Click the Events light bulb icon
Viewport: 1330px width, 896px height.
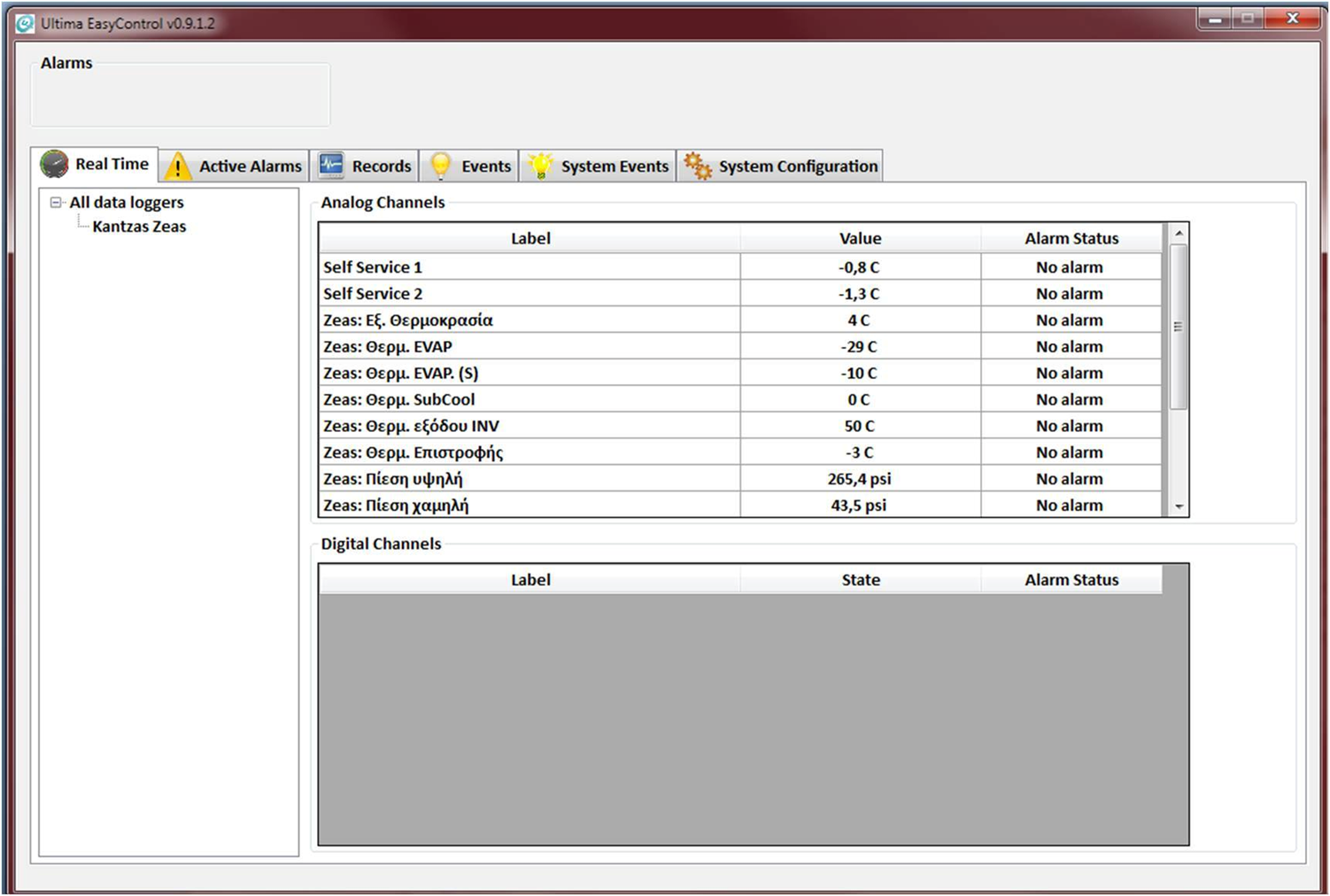pos(440,166)
